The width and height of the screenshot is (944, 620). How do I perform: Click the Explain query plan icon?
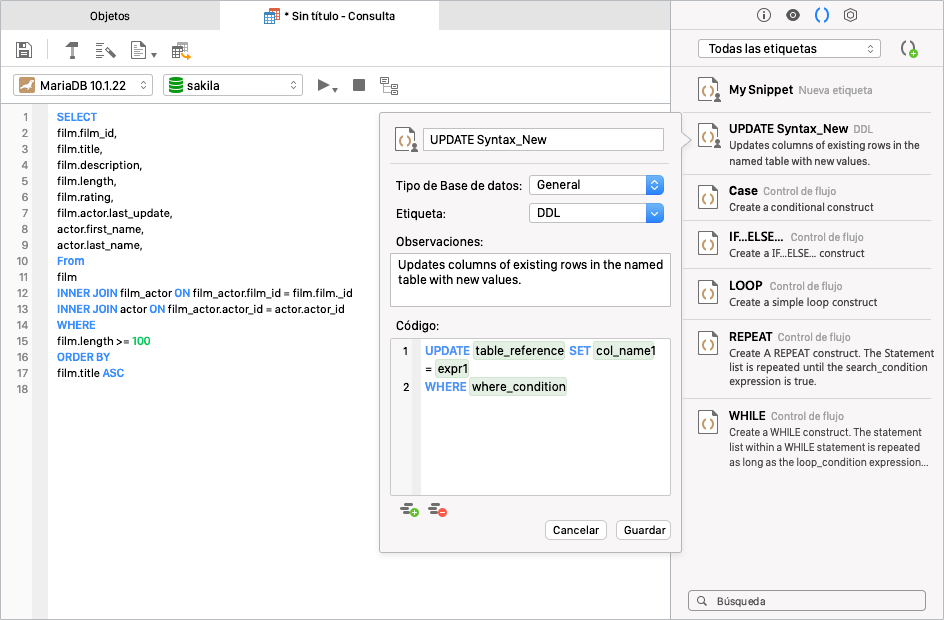click(389, 85)
